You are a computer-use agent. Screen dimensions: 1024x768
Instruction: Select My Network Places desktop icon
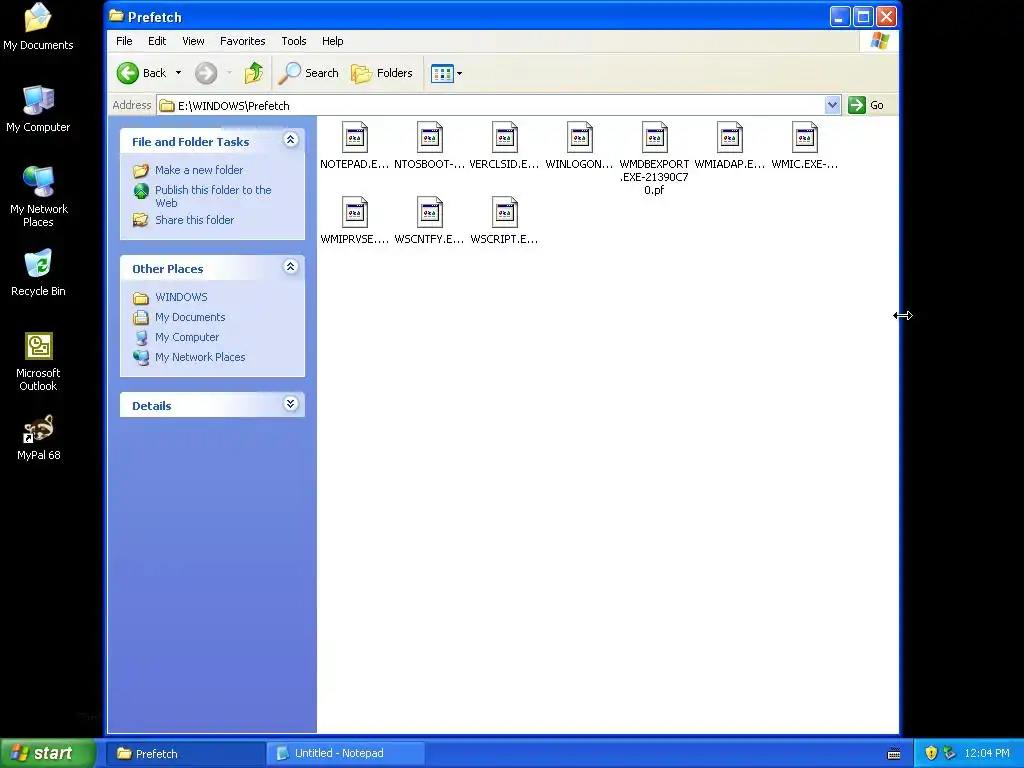tap(39, 196)
